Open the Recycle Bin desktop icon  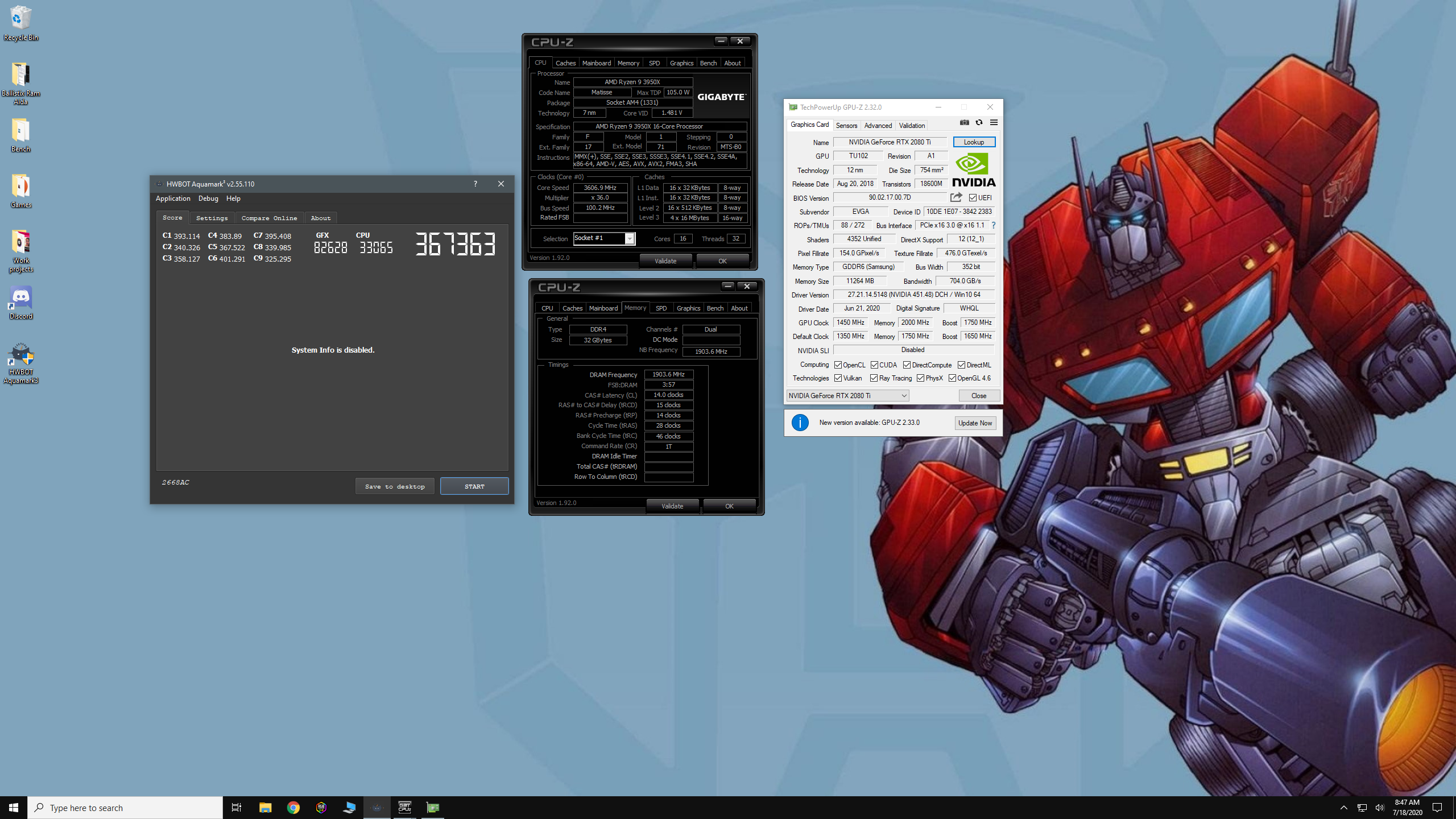pos(20,23)
